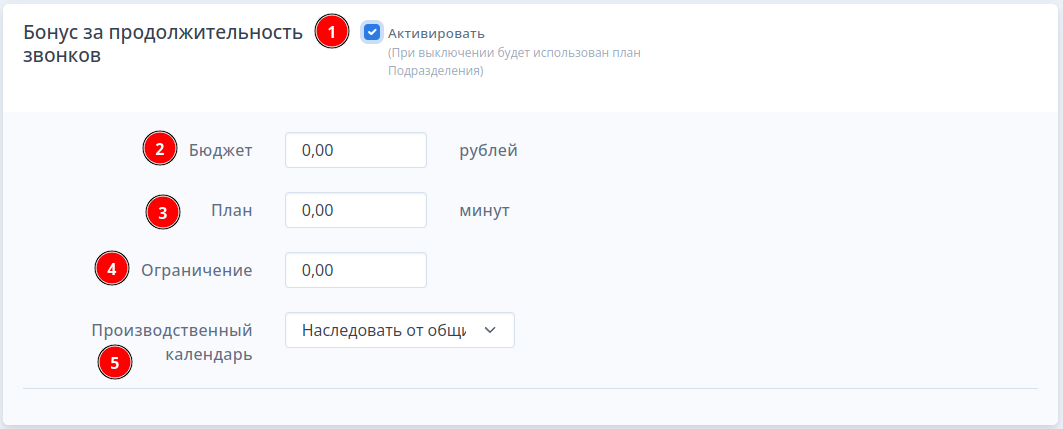Click the рублей unit text
This screenshot has height=429, width=1063.
(489, 150)
